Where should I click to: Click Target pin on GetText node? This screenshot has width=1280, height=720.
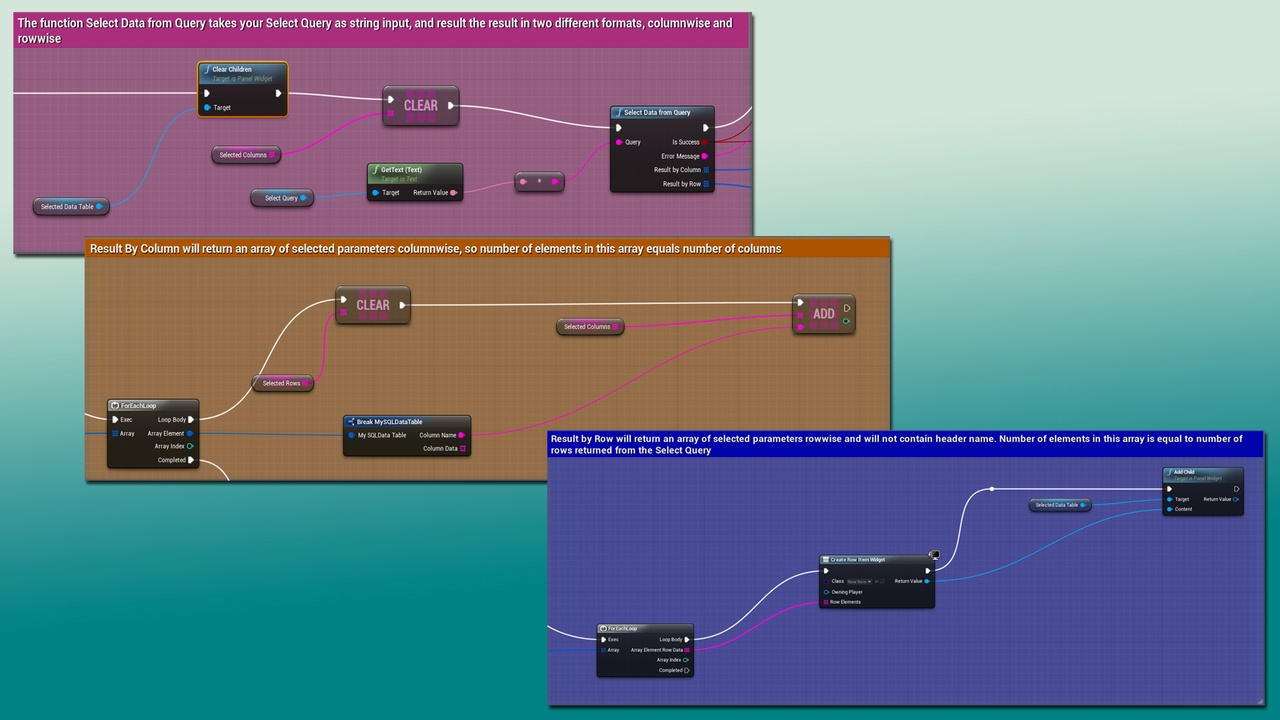pyautogui.click(x=375, y=192)
